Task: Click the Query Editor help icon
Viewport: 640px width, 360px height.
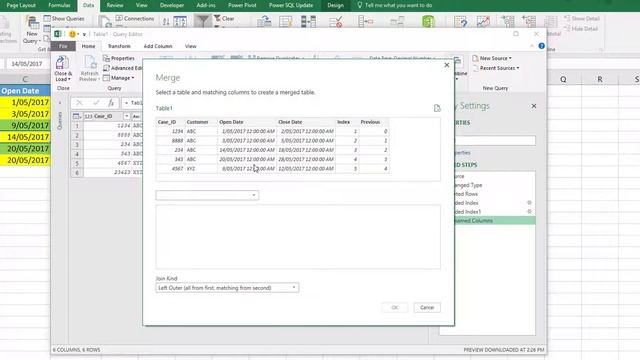Action: [542, 46]
